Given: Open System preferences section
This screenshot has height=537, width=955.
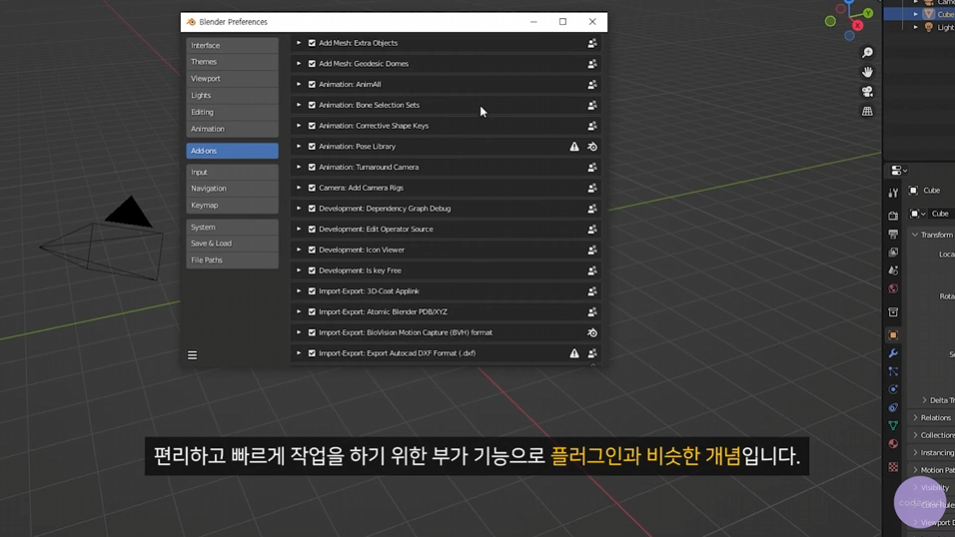Looking at the screenshot, I should pos(232,227).
